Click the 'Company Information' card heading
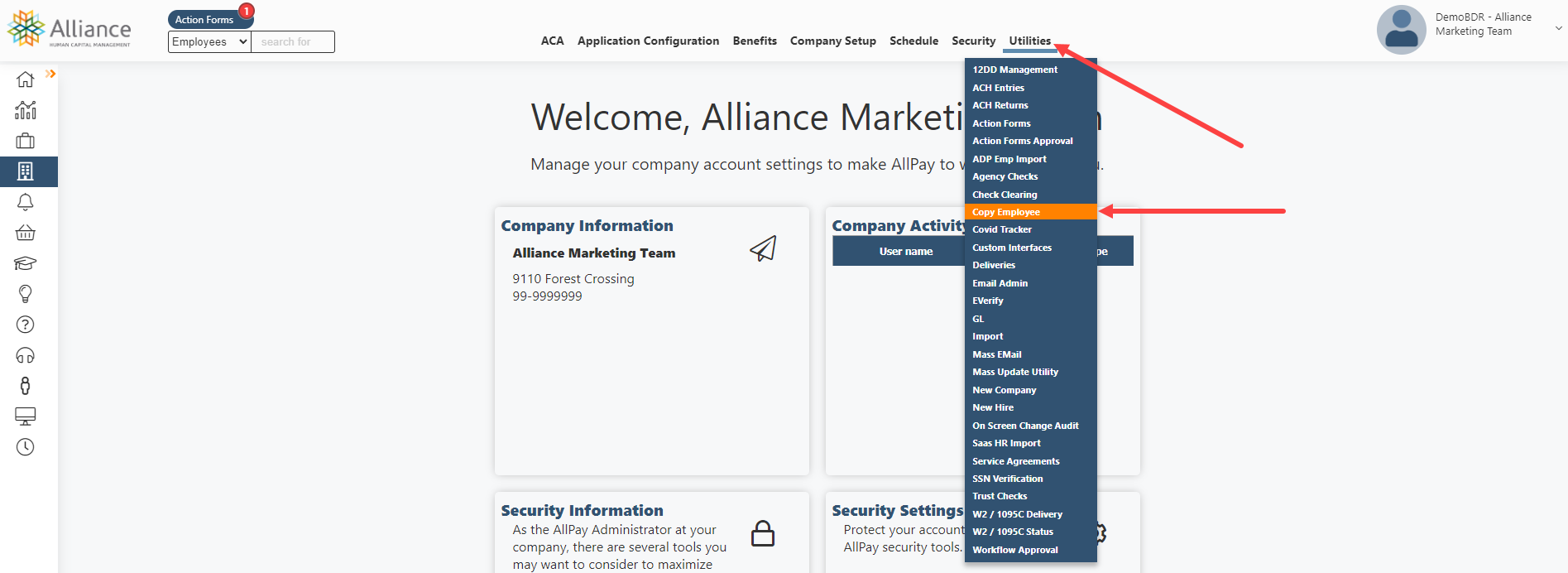Viewport: 1568px width, 573px height. pos(587,225)
